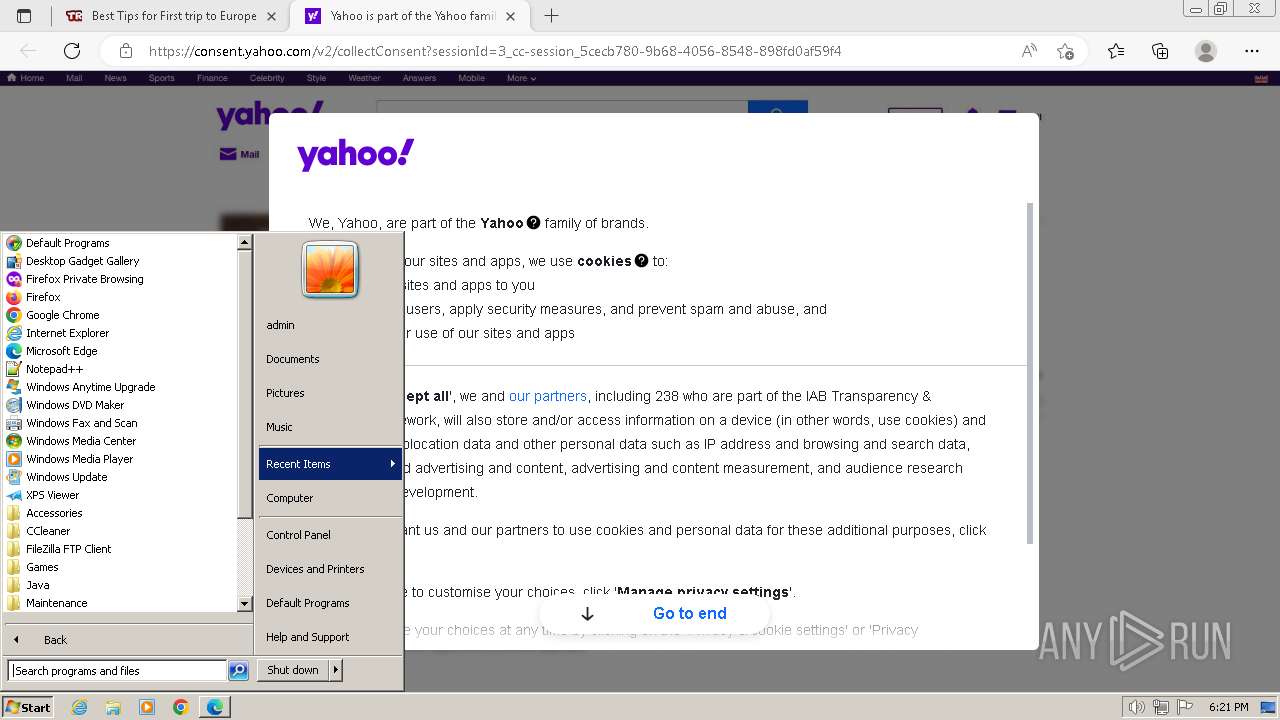1280x720 pixels.
Task: Open Control Panel
Action: tap(330, 535)
